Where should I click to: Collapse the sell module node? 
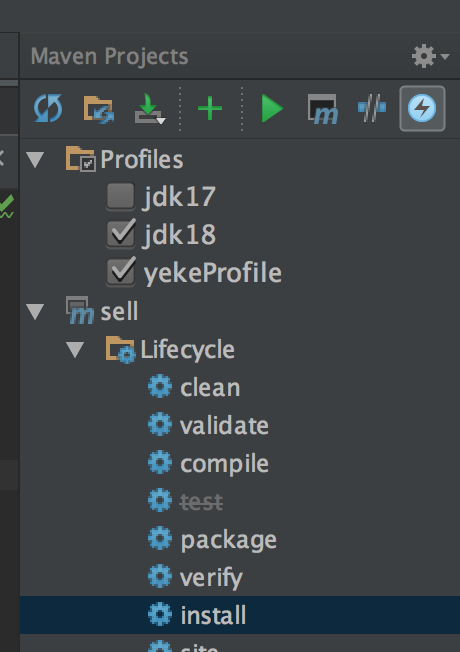[x=35, y=312]
